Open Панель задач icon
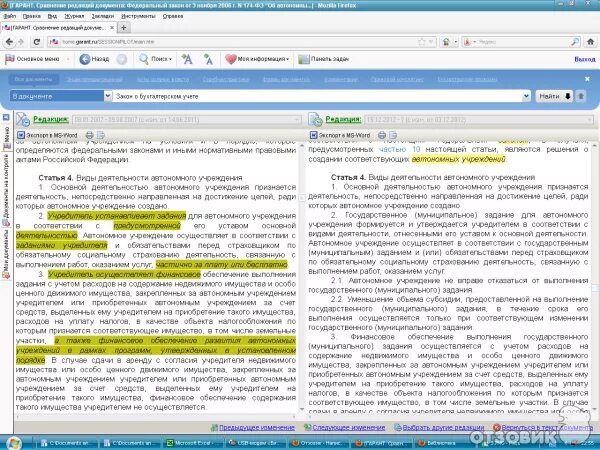 point(303,59)
